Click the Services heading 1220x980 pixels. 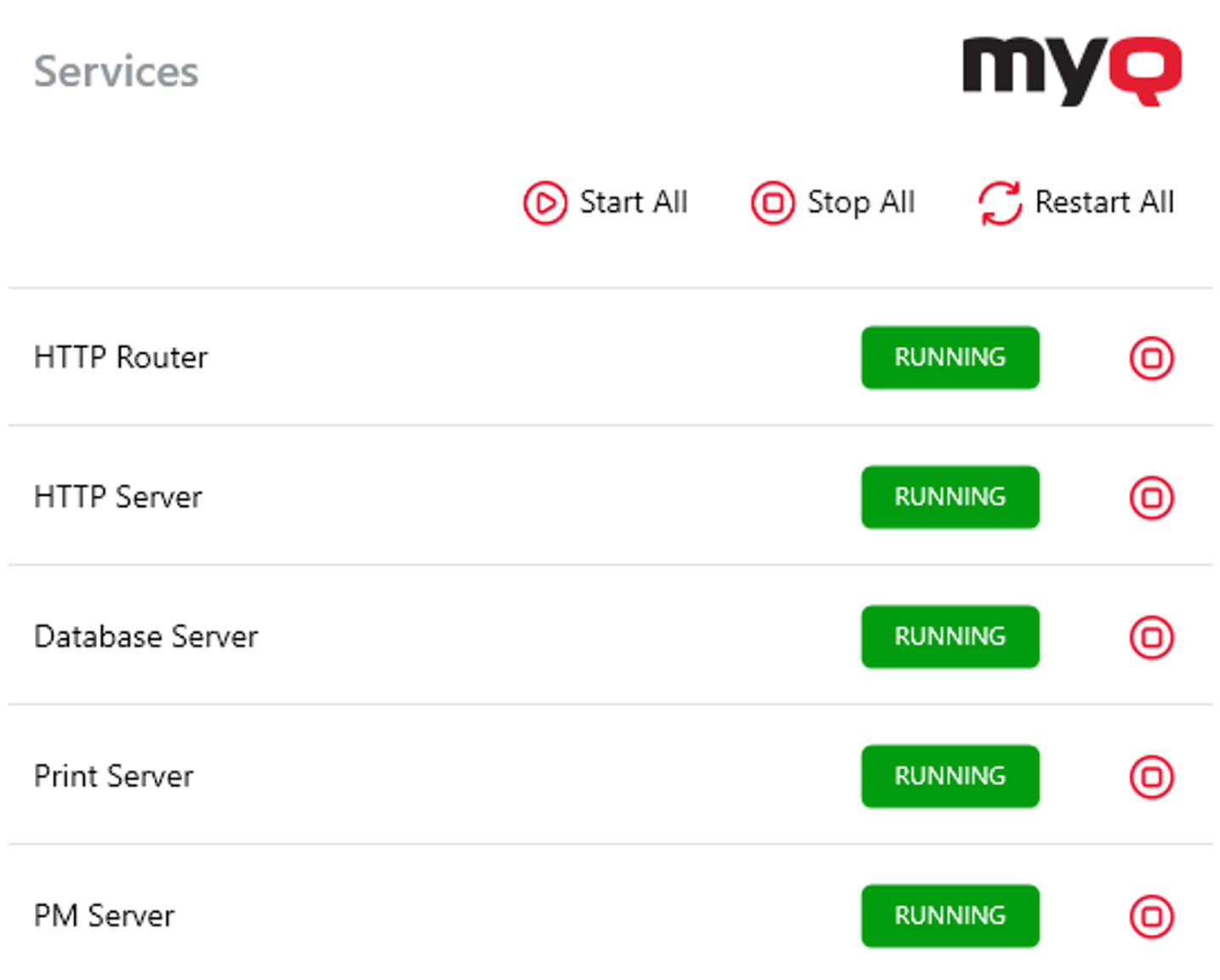tap(117, 71)
